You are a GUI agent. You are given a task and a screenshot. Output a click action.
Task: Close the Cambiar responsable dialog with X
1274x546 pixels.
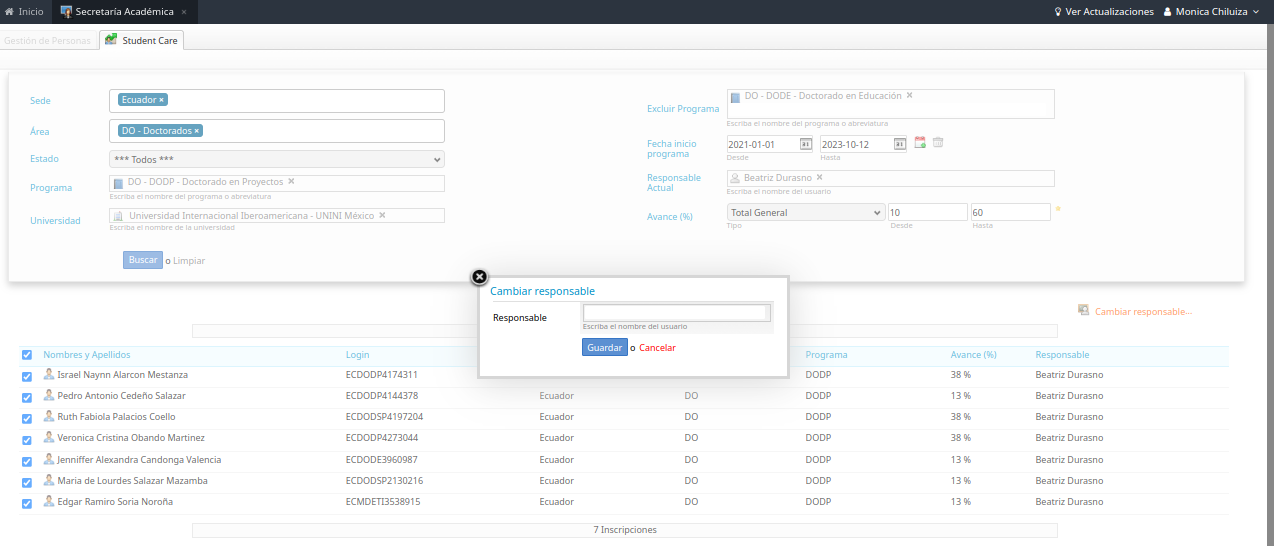[479, 277]
